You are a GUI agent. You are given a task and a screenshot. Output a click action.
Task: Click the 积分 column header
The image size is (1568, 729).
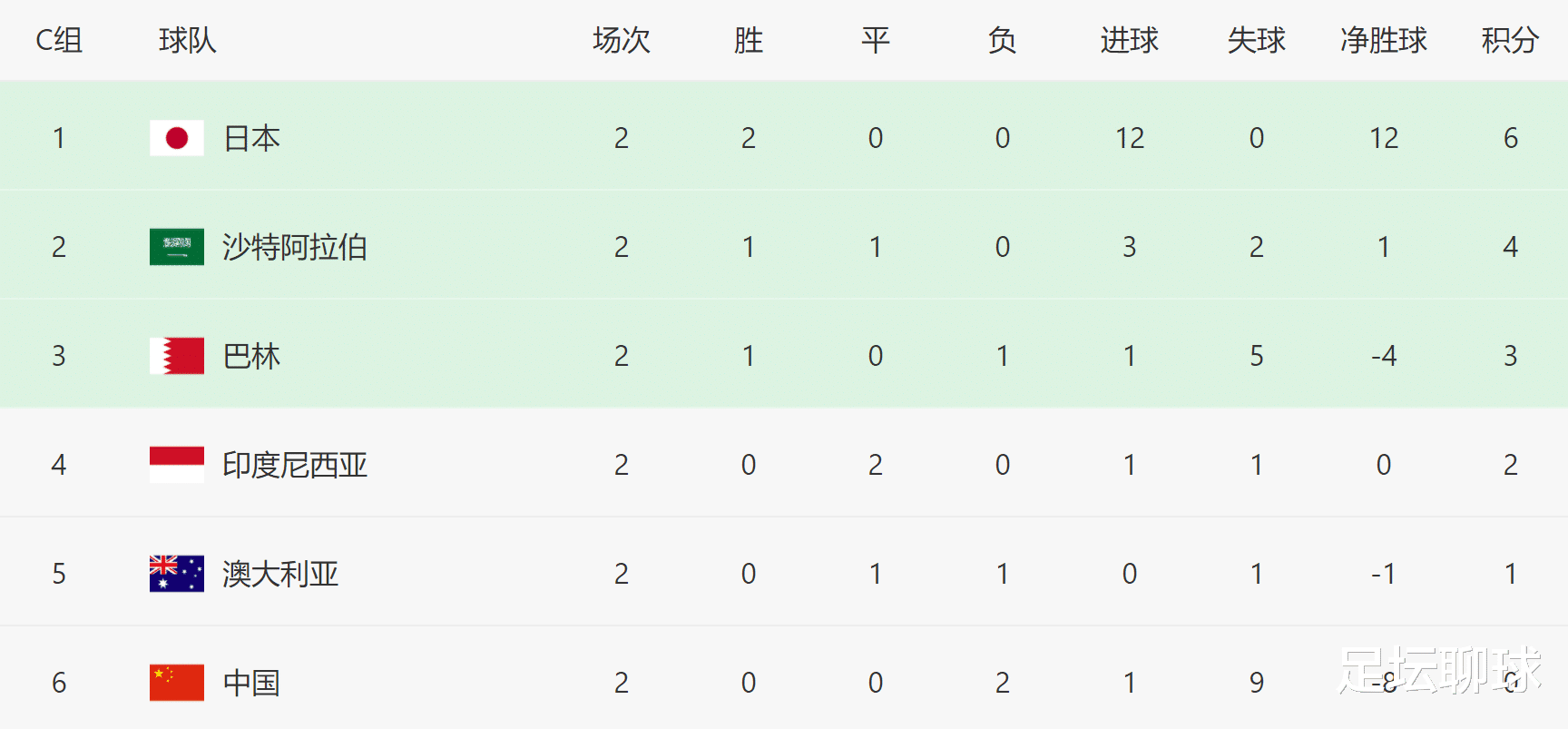click(x=1510, y=40)
